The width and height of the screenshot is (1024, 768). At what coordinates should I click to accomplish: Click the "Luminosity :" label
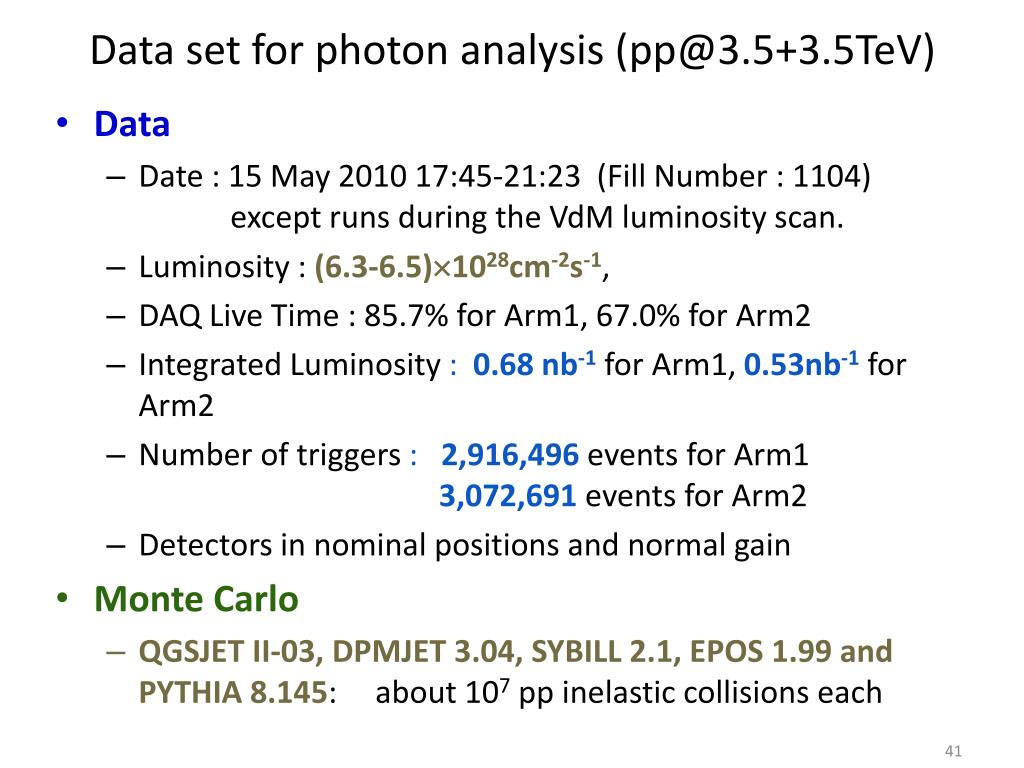[222, 267]
